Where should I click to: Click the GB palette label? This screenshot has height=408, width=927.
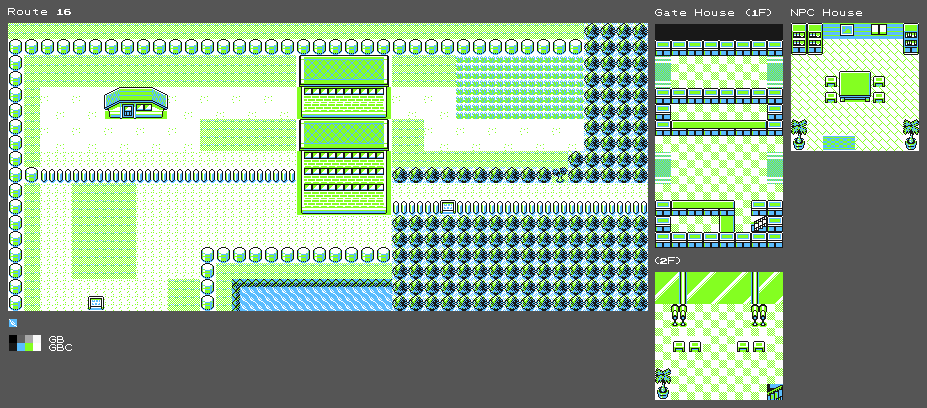pyautogui.click(x=56, y=339)
